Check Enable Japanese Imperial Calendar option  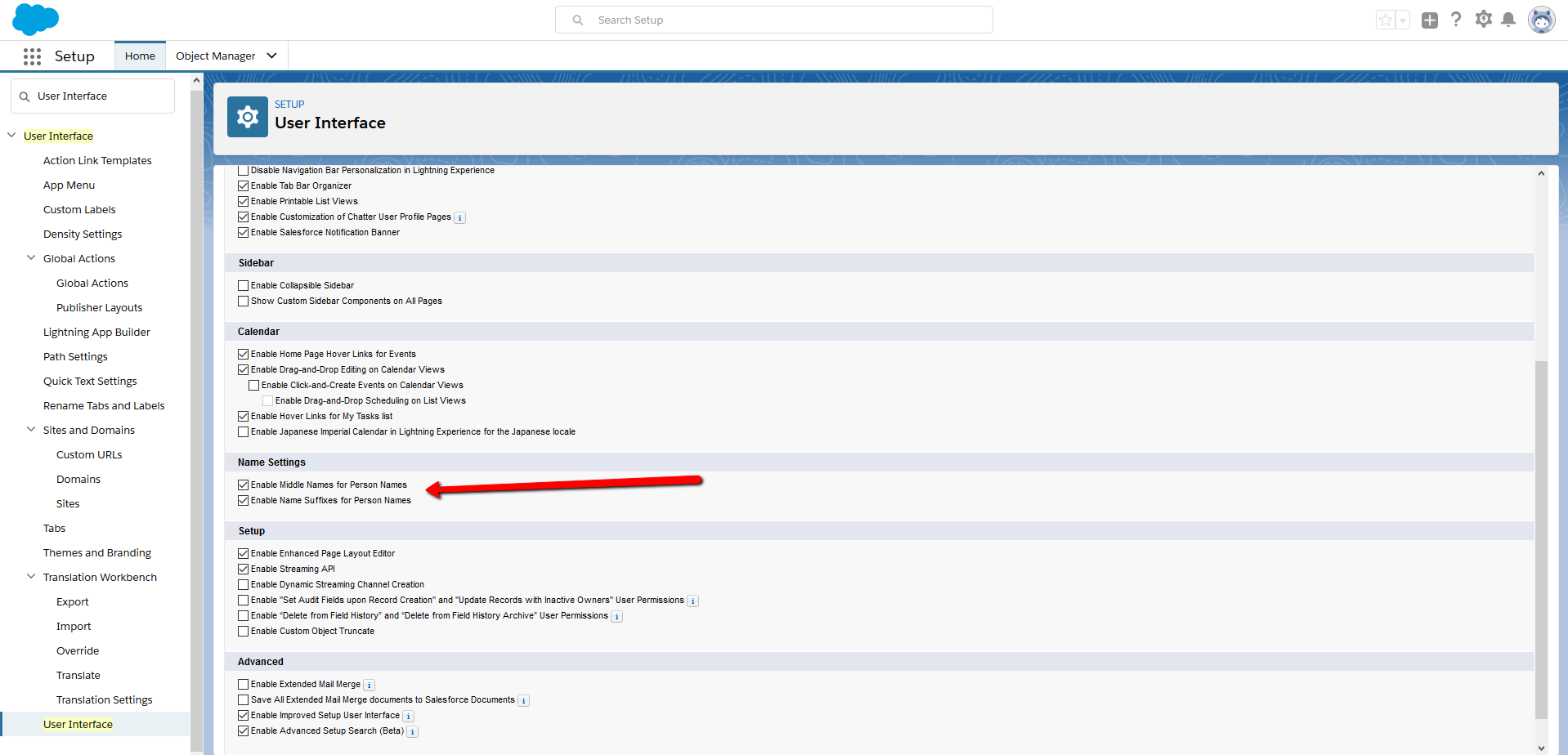pos(243,432)
